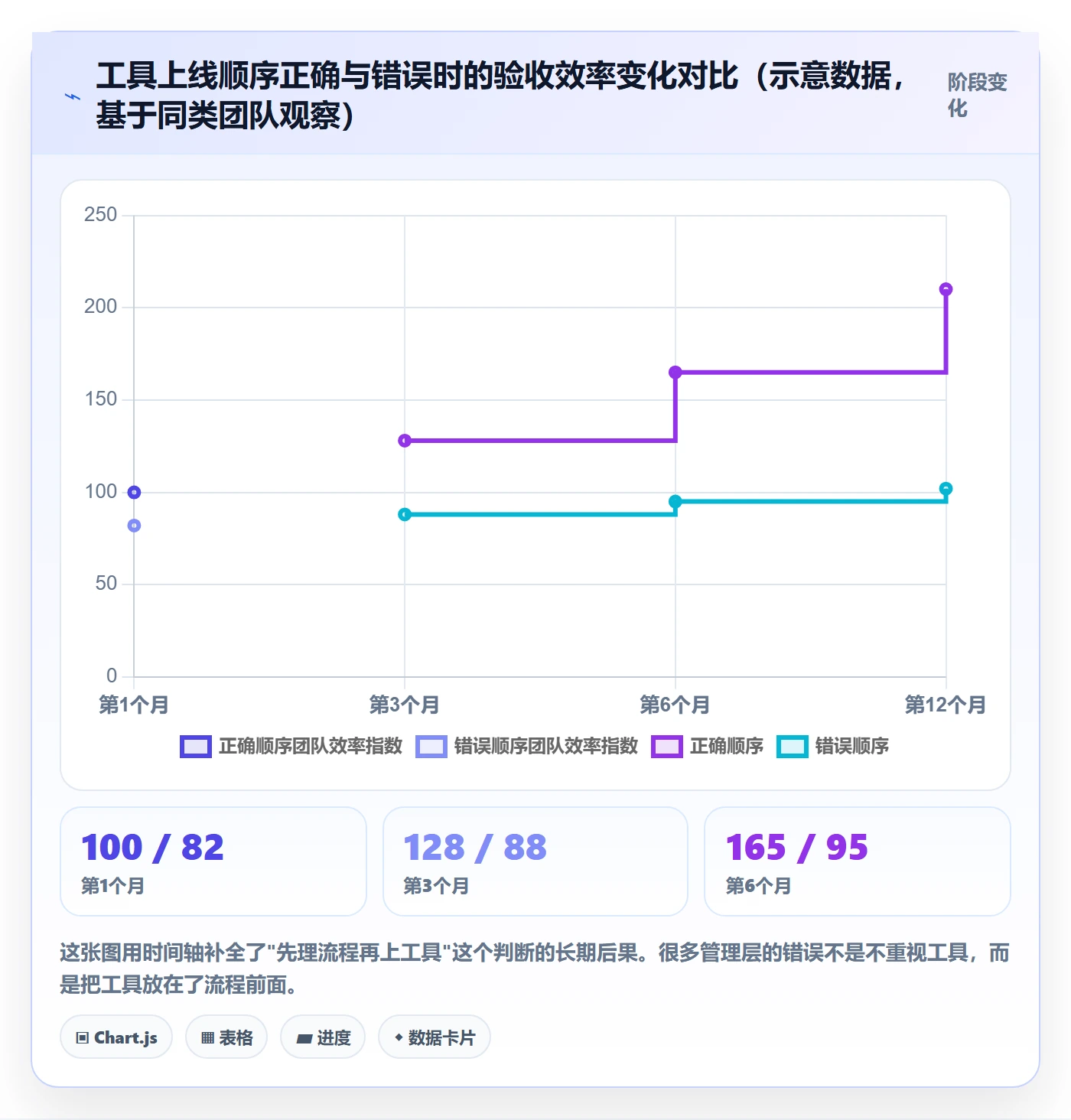Open the 100 / 82 第1个月 data card
The width and height of the screenshot is (1071, 1120).
coord(213,861)
